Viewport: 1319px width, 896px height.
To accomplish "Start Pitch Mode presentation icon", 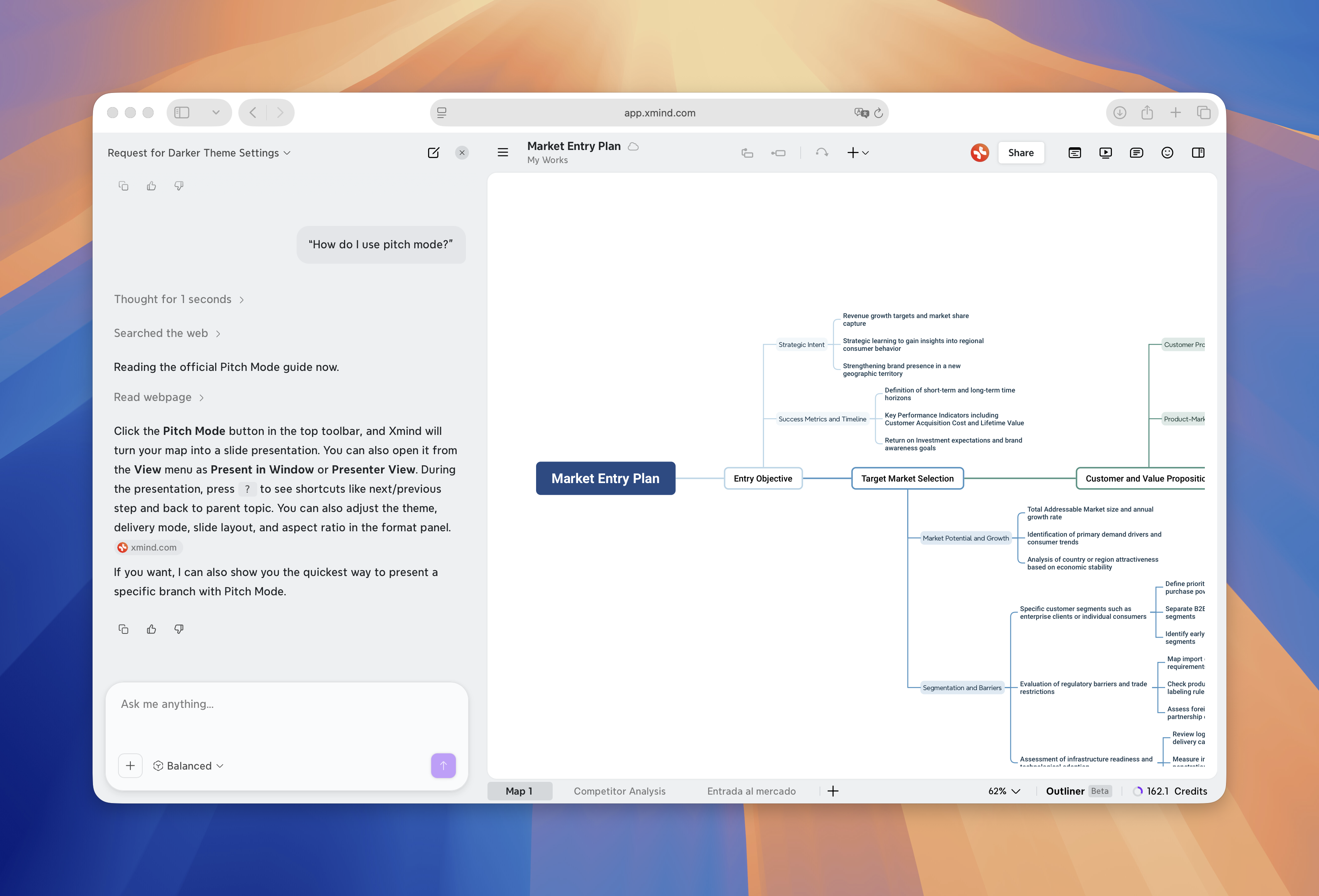I will [x=1106, y=153].
